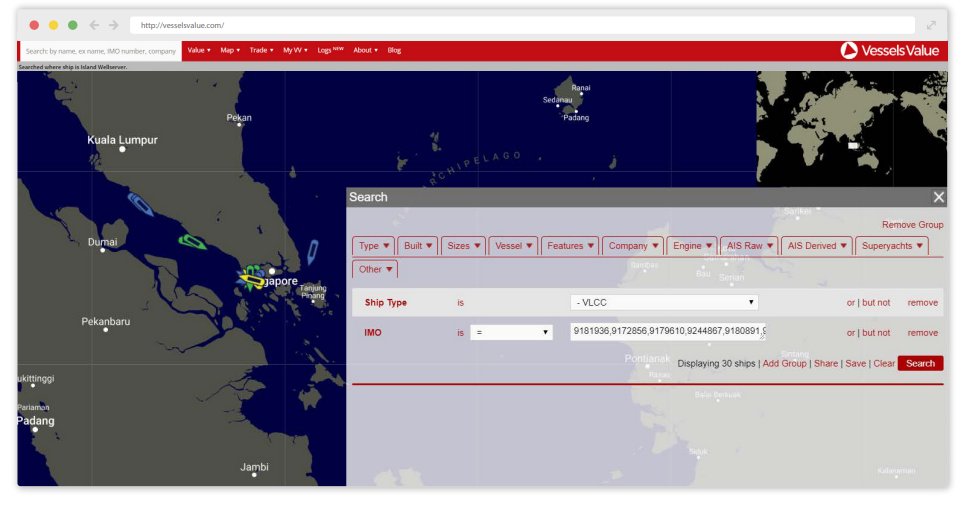
Task: Select the green ship outline on map
Action: (192, 241)
